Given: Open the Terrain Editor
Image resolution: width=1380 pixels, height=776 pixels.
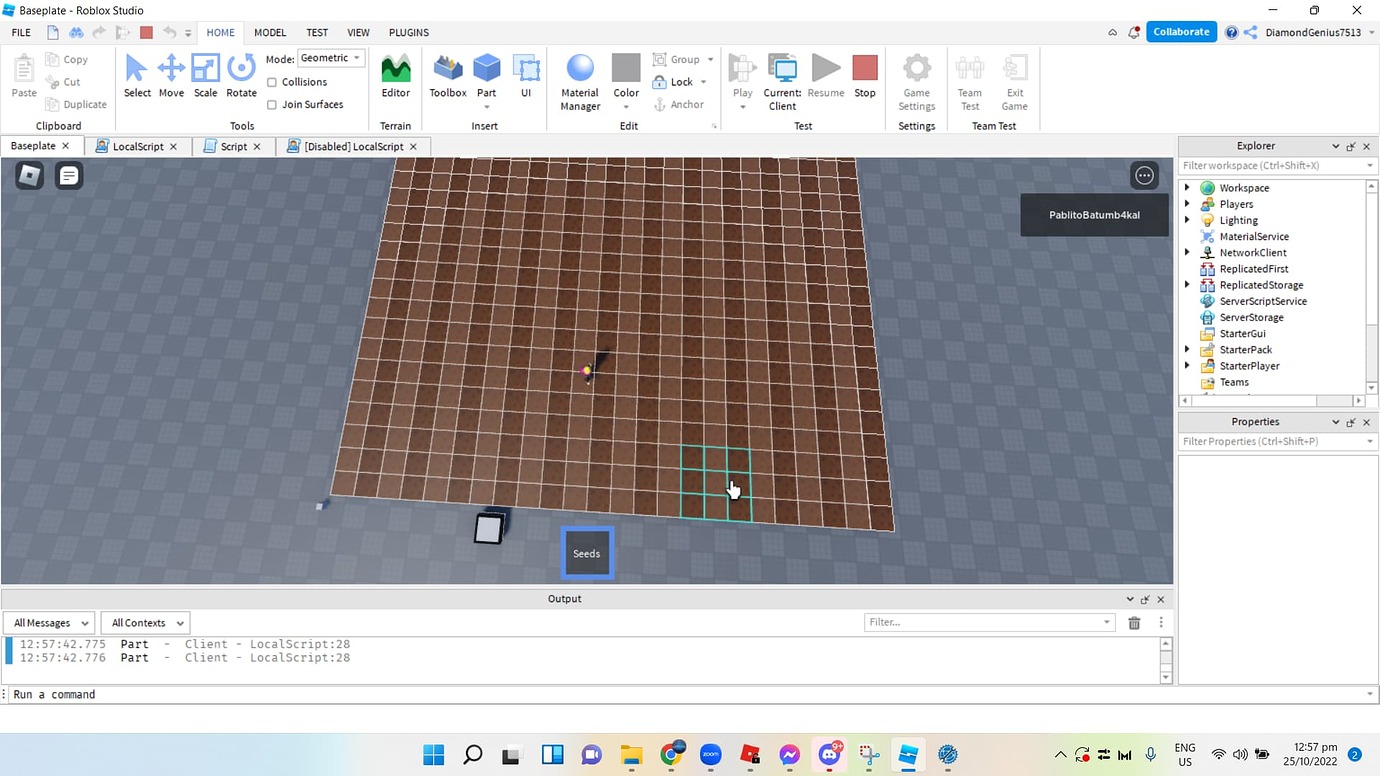Looking at the screenshot, I should coord(396,76).
